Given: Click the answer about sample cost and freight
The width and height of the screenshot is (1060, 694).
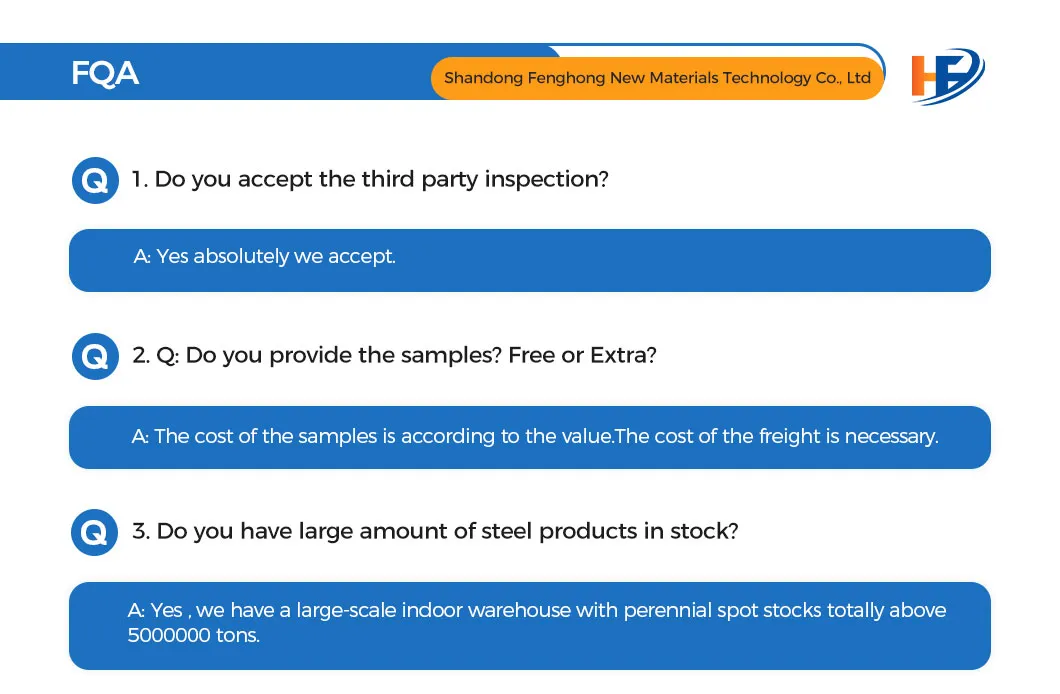Looking at the screenshot, I should pyautogui.click(x=535, y=437).
